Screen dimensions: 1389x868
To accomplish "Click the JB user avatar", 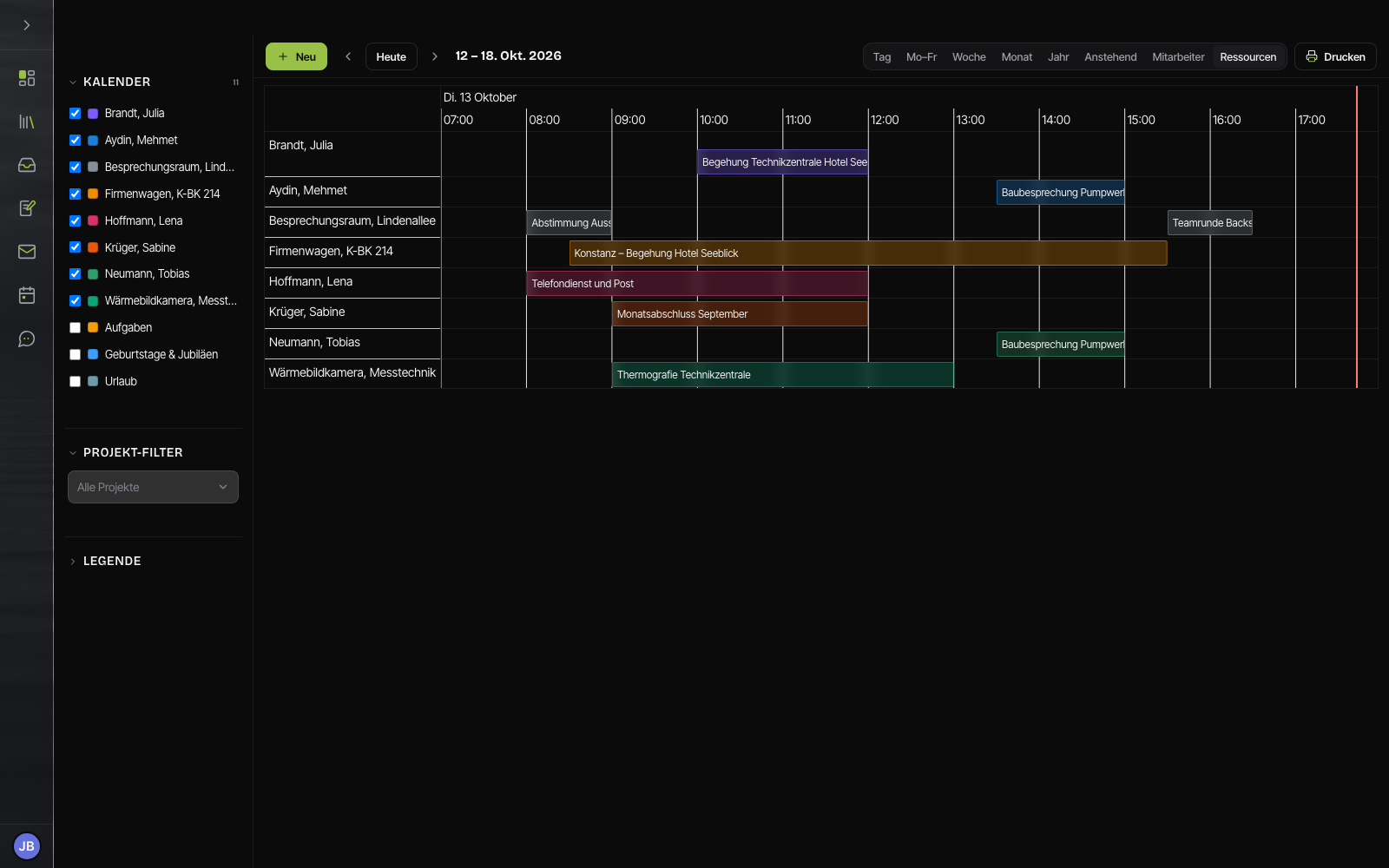I will [27, 845].
